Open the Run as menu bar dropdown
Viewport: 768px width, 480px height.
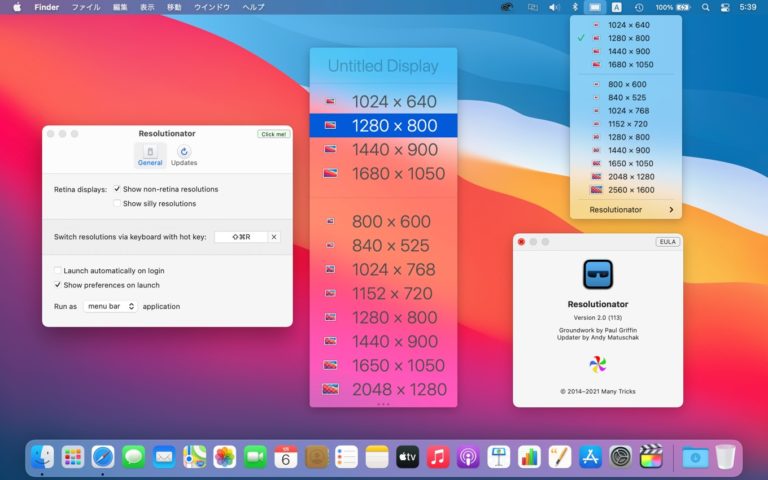pyautogui.click(x=110, y=306)
